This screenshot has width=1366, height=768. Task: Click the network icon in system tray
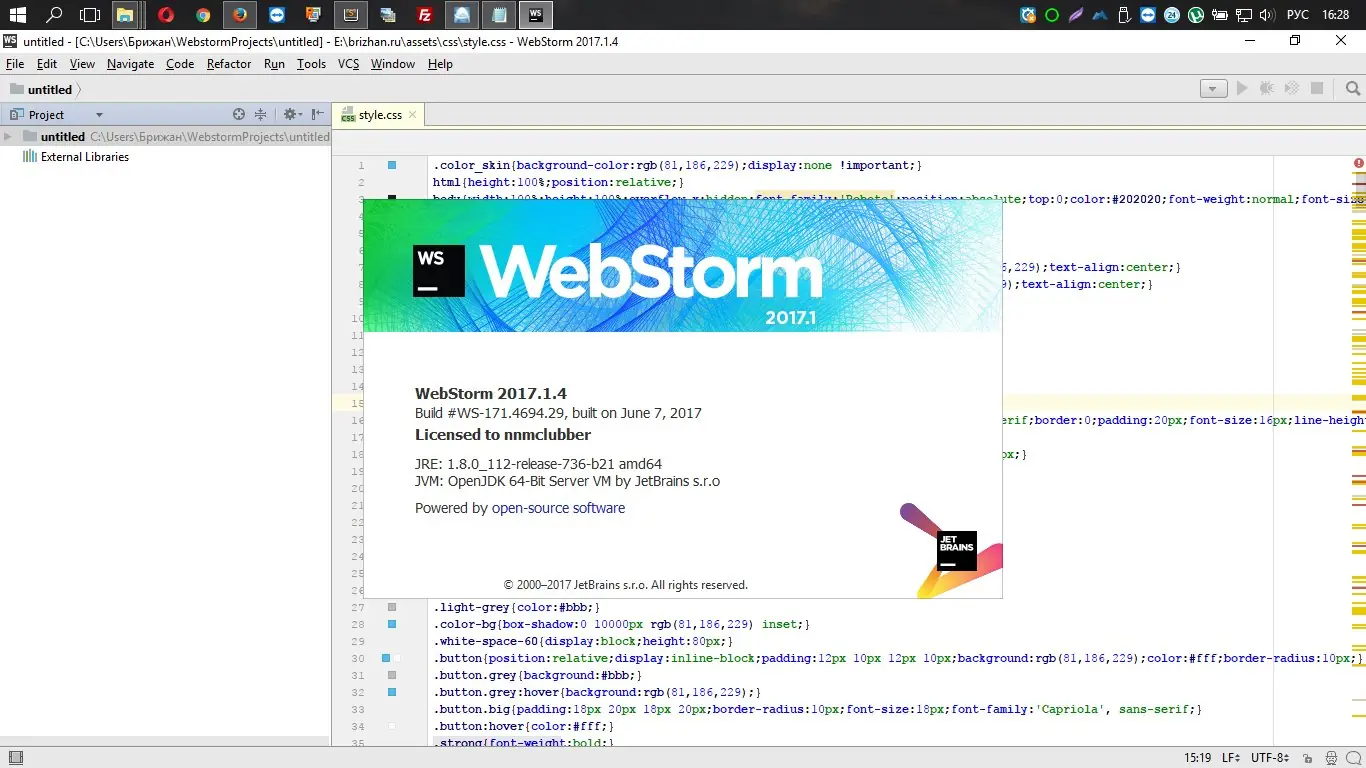click(x=1242, y=15)
